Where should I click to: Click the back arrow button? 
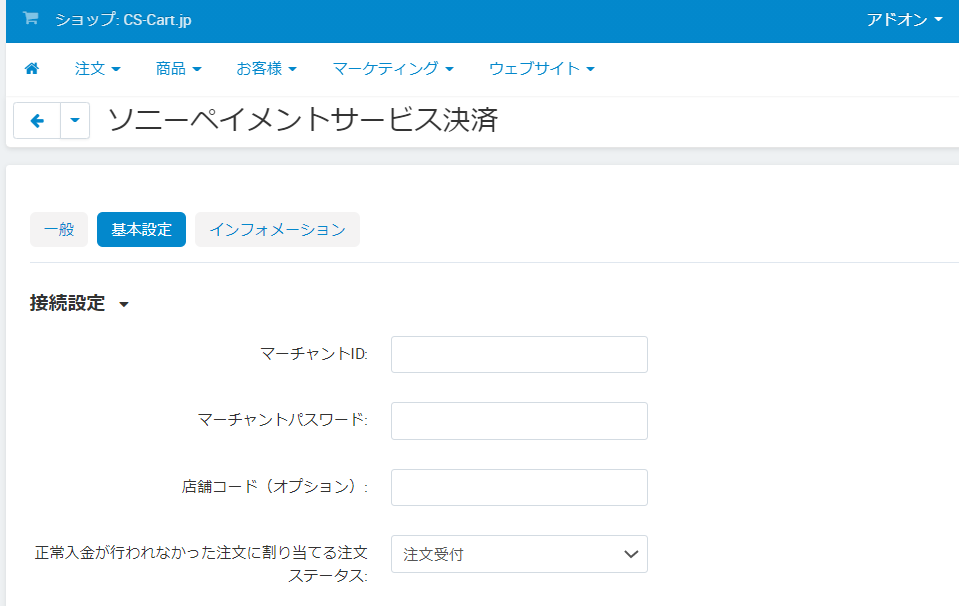click(x=37, y=121)
